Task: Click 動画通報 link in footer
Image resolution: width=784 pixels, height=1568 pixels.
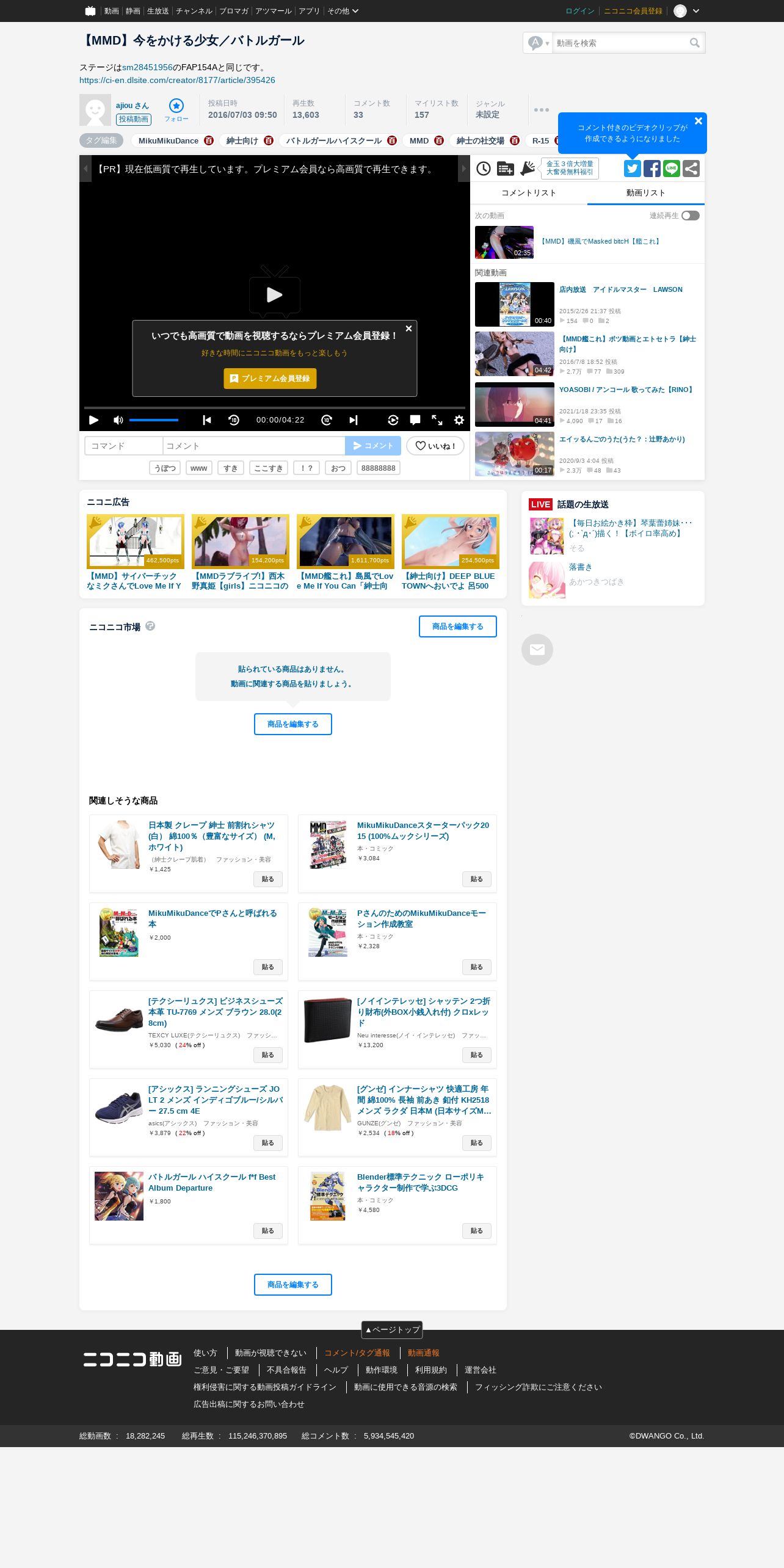Action: [x=424, y=1353]
